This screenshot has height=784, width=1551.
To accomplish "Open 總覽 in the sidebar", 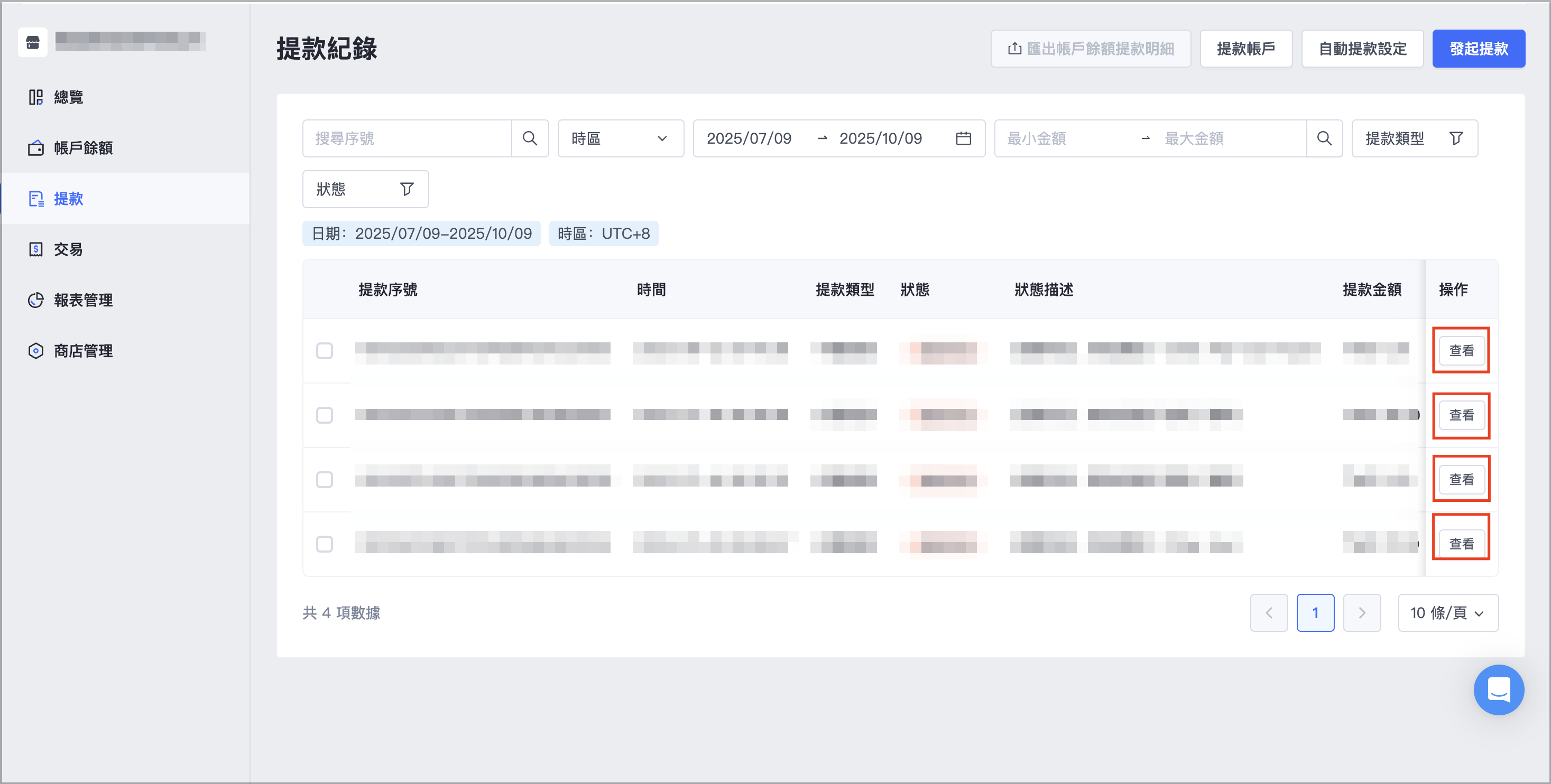I will pyautogui.click(x=125, y=98).
